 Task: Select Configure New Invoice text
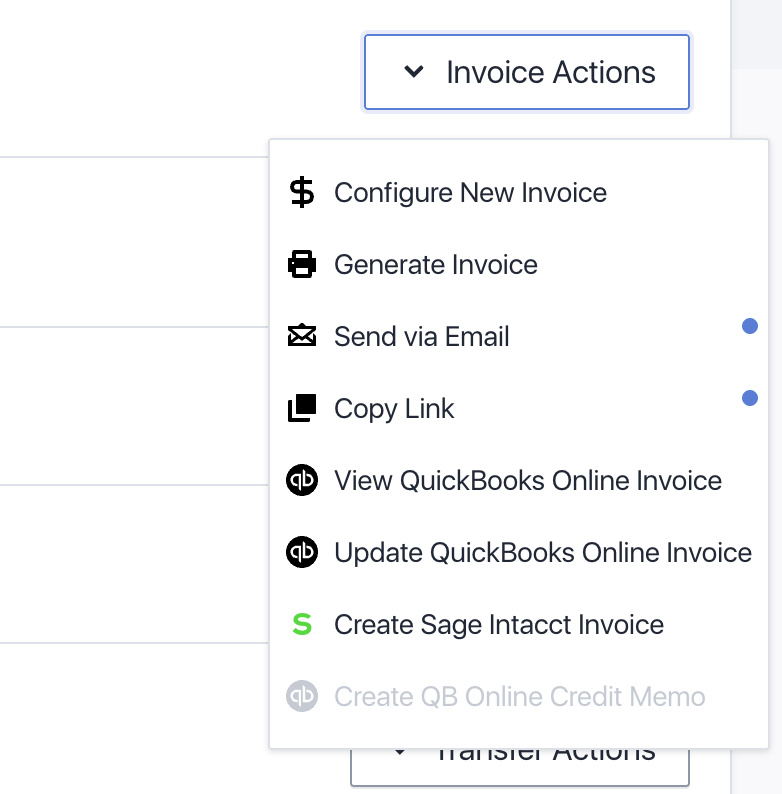[x=470, y=192]
